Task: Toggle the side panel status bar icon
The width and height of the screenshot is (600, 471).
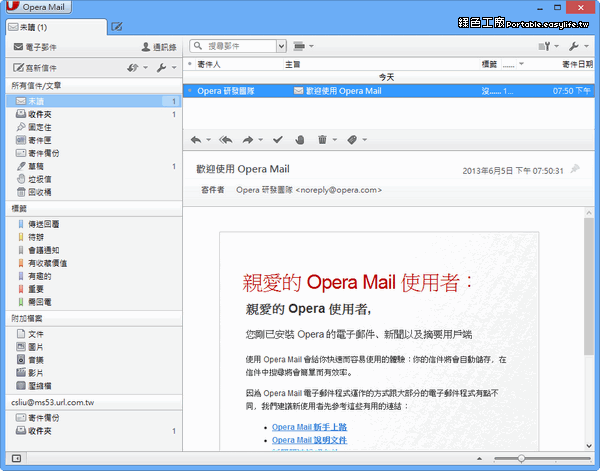Action: click(x=16, y=458)
